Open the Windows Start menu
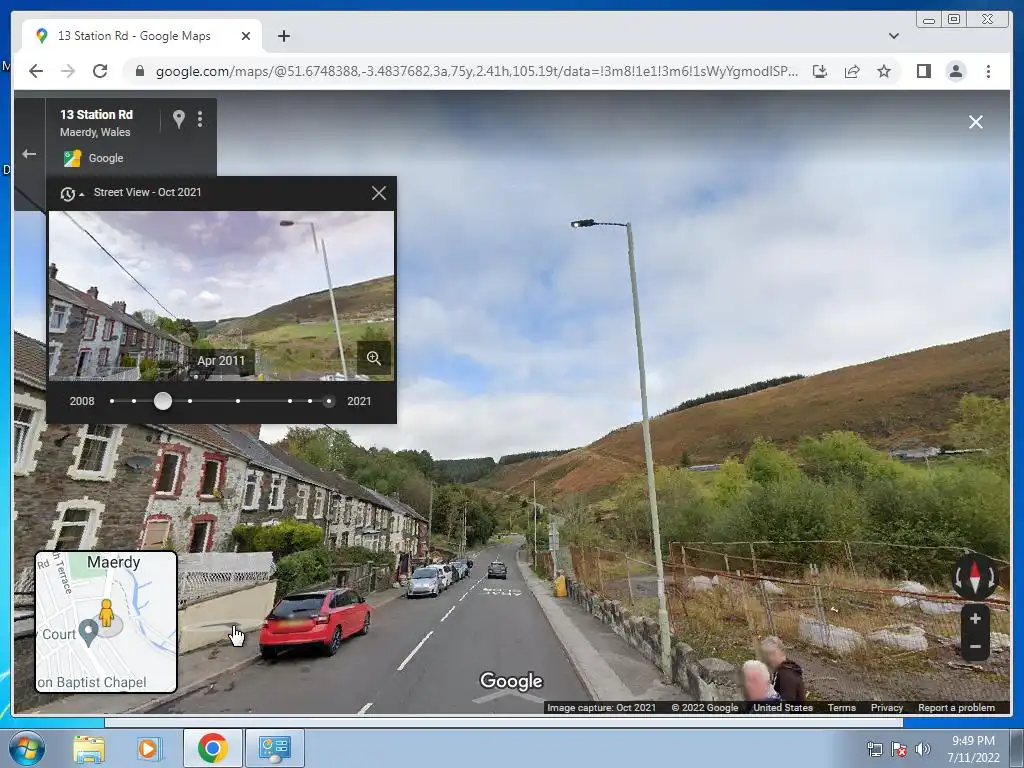 [x=25, y=748]
